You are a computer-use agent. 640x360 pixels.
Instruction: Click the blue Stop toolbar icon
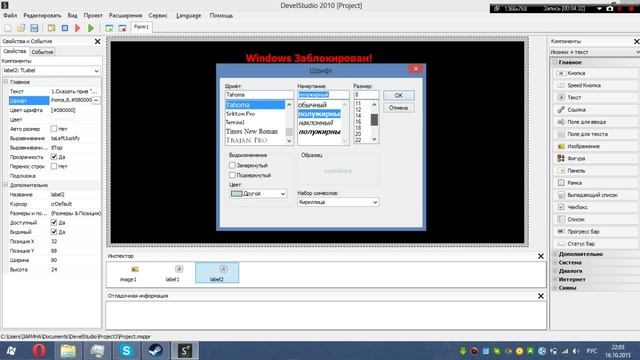coord(65,28)
